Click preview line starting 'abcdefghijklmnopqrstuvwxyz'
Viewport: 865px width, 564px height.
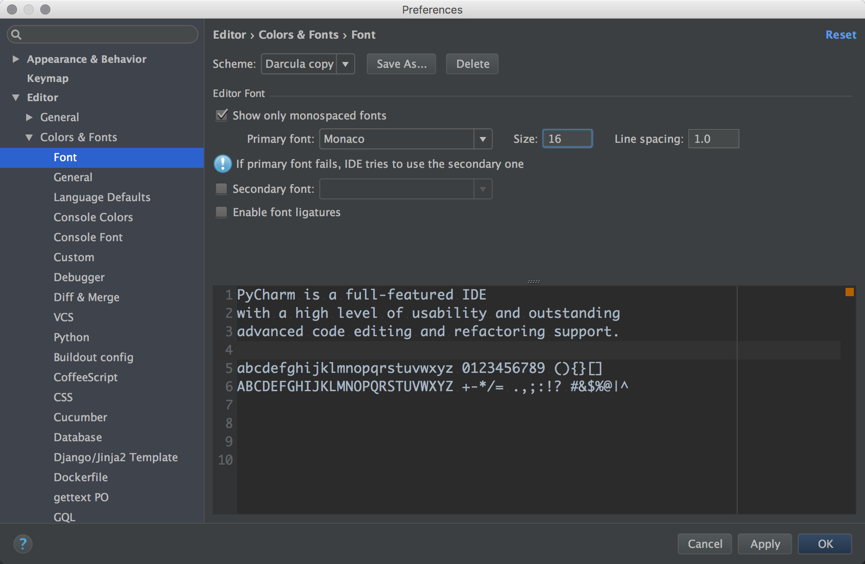pyautogui.click(x=419, y=368)
